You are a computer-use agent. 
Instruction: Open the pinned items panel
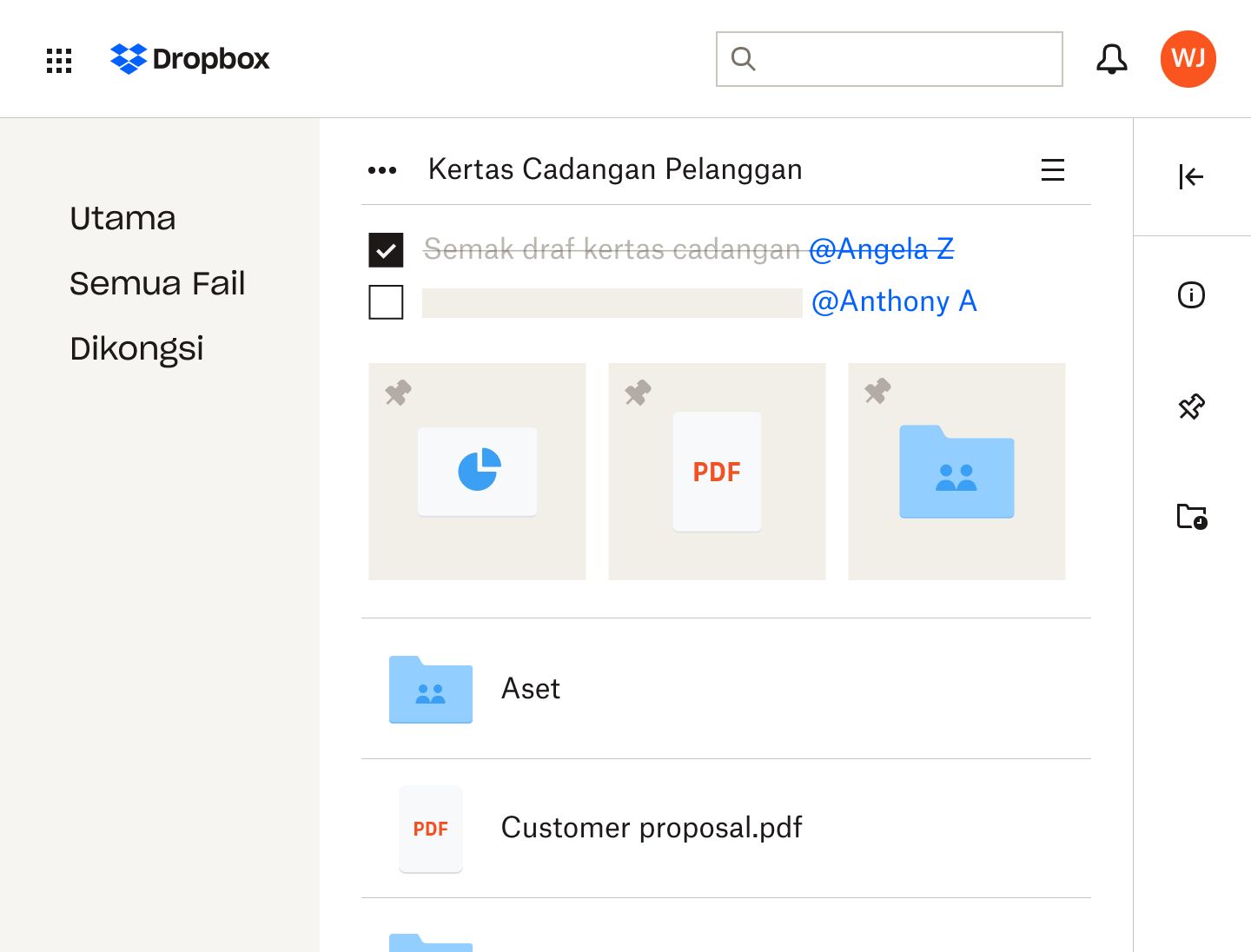(1191, 406)
